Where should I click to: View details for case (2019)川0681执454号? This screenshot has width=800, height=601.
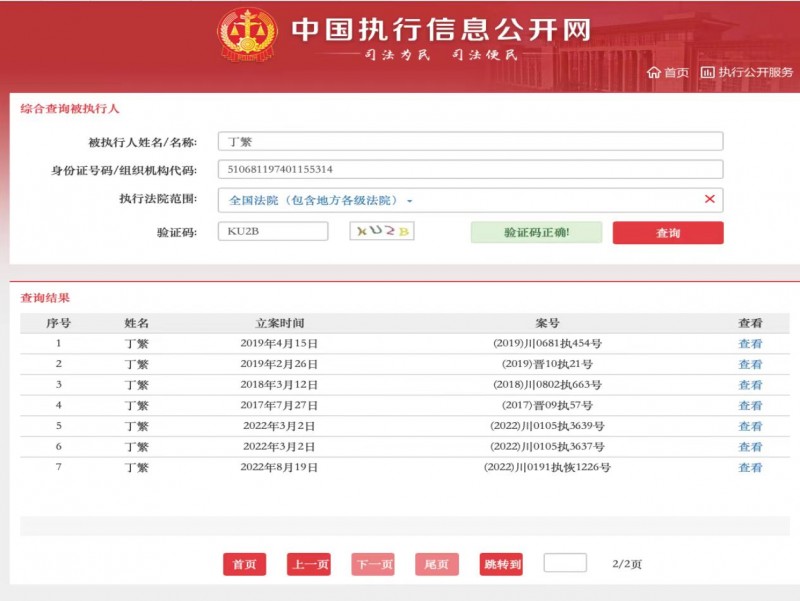(750, 344)
